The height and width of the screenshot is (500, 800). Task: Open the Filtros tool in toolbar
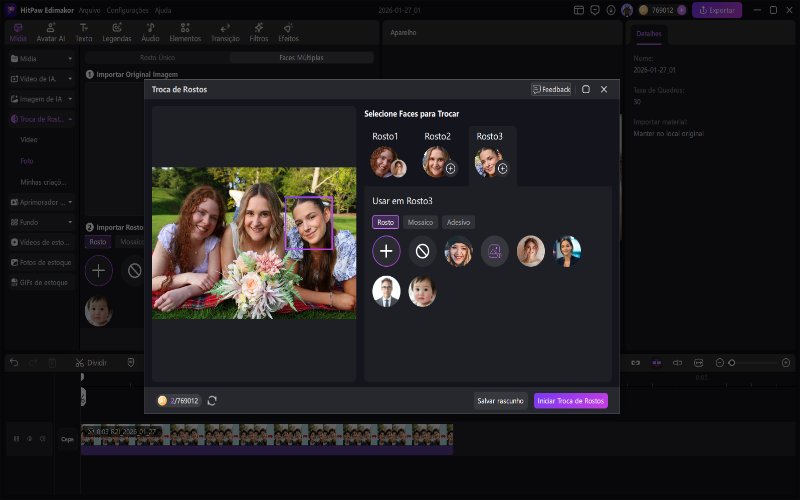pyautogui.click(x=258, y=32)
